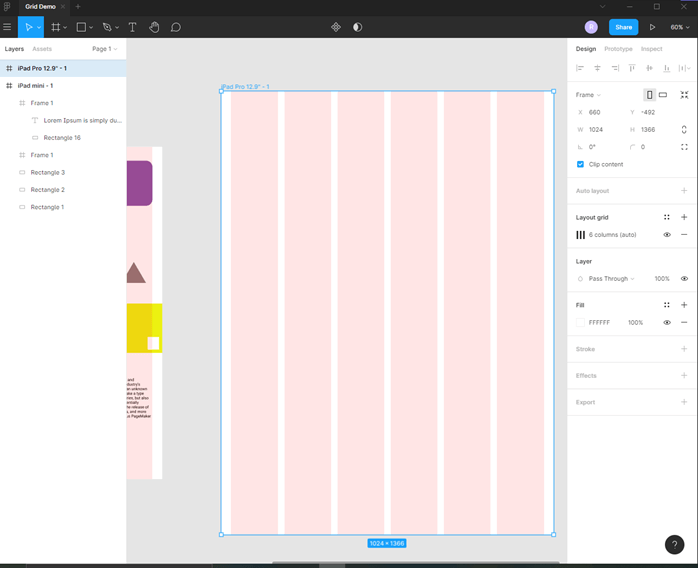Open the 60% zoom dropdown

(680, 27)
